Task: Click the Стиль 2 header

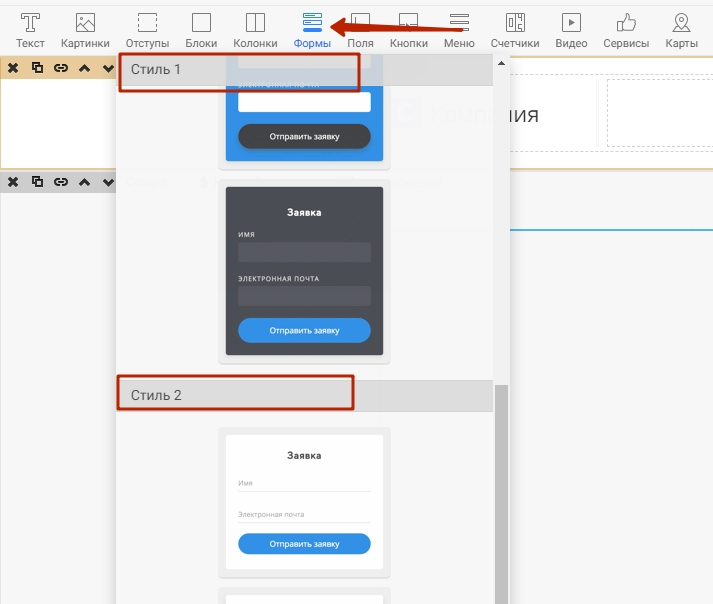Action: (x=305, y=396)
